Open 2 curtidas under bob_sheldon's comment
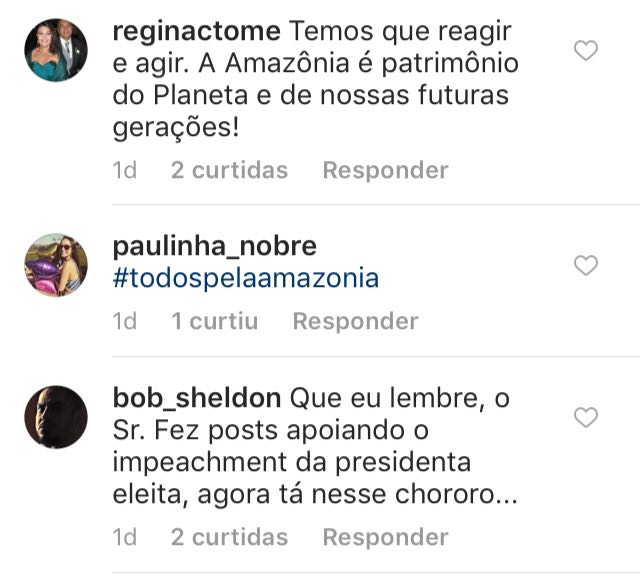This screenshot has width=640, height=578. click(x=229, y=537)
